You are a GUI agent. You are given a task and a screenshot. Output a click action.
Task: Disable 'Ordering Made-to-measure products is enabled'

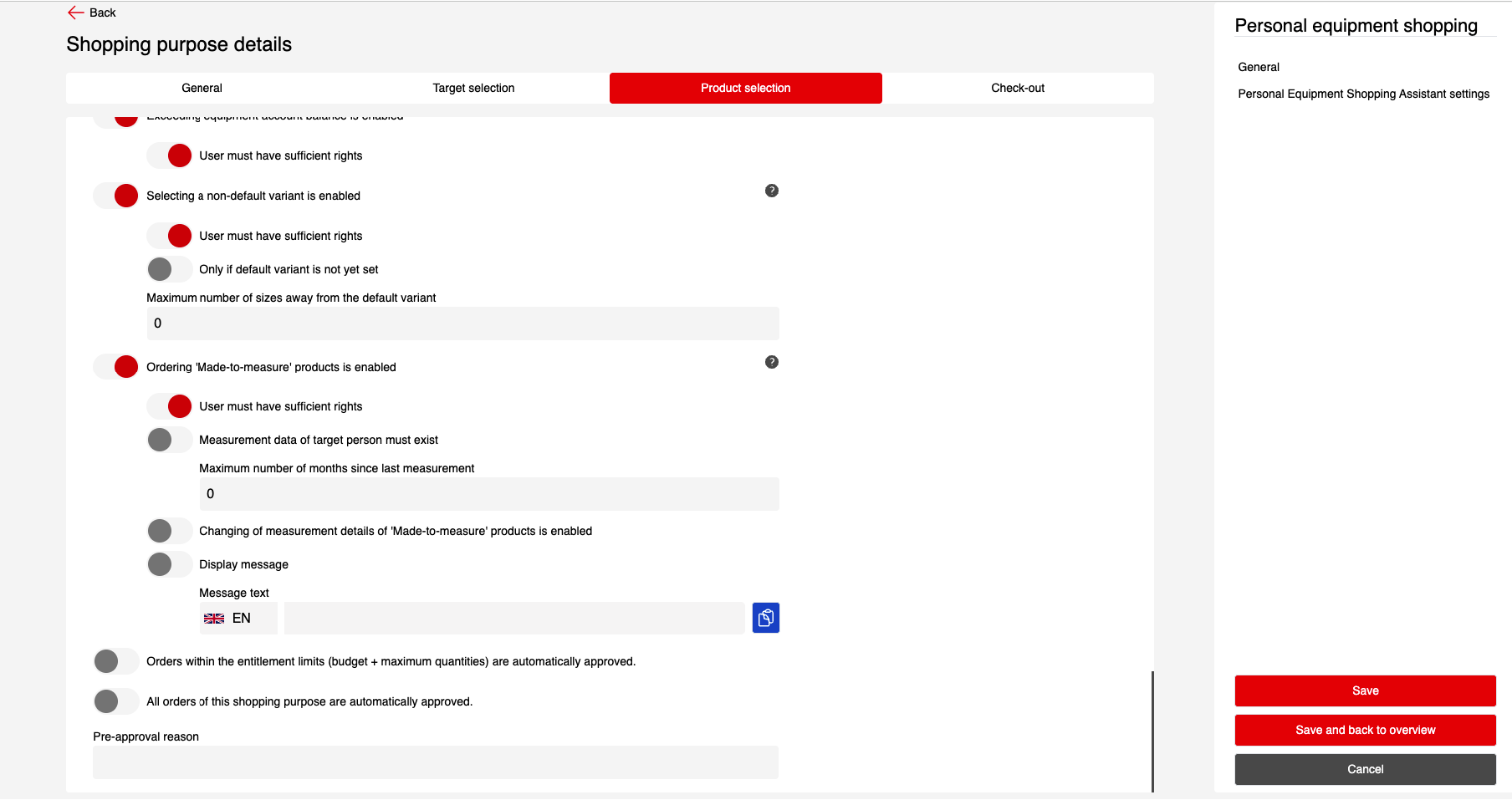[x=116, y=367]
